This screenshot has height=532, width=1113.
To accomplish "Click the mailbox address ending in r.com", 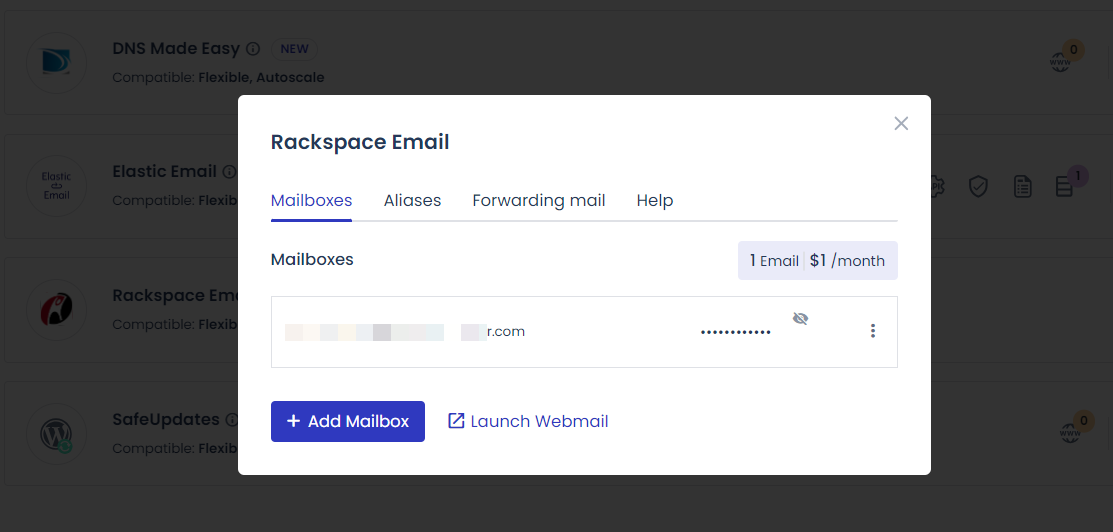I will tap(405, 332).
